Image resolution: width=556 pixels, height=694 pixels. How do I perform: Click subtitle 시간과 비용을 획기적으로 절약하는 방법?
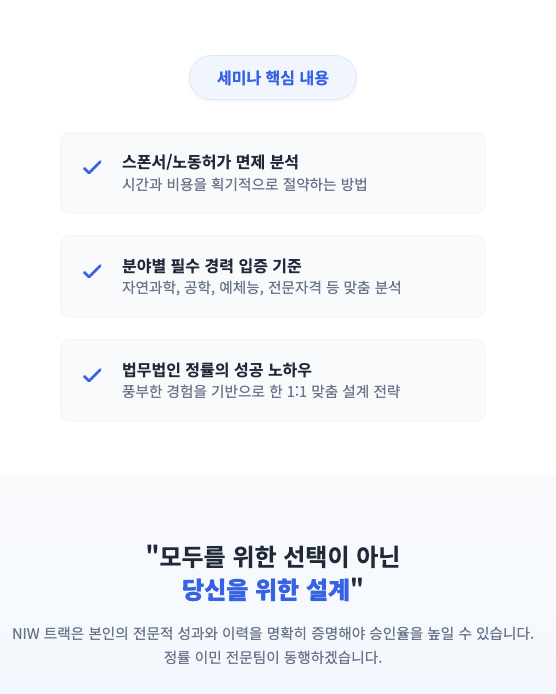[x=245, y=184]
